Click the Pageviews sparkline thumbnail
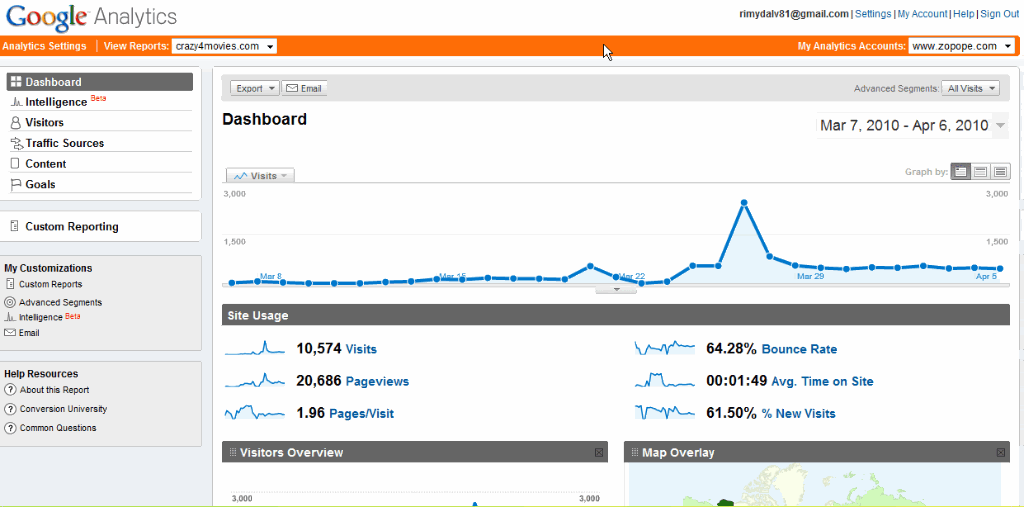This screenshot has height=507, width=1024. pos(255,380)
